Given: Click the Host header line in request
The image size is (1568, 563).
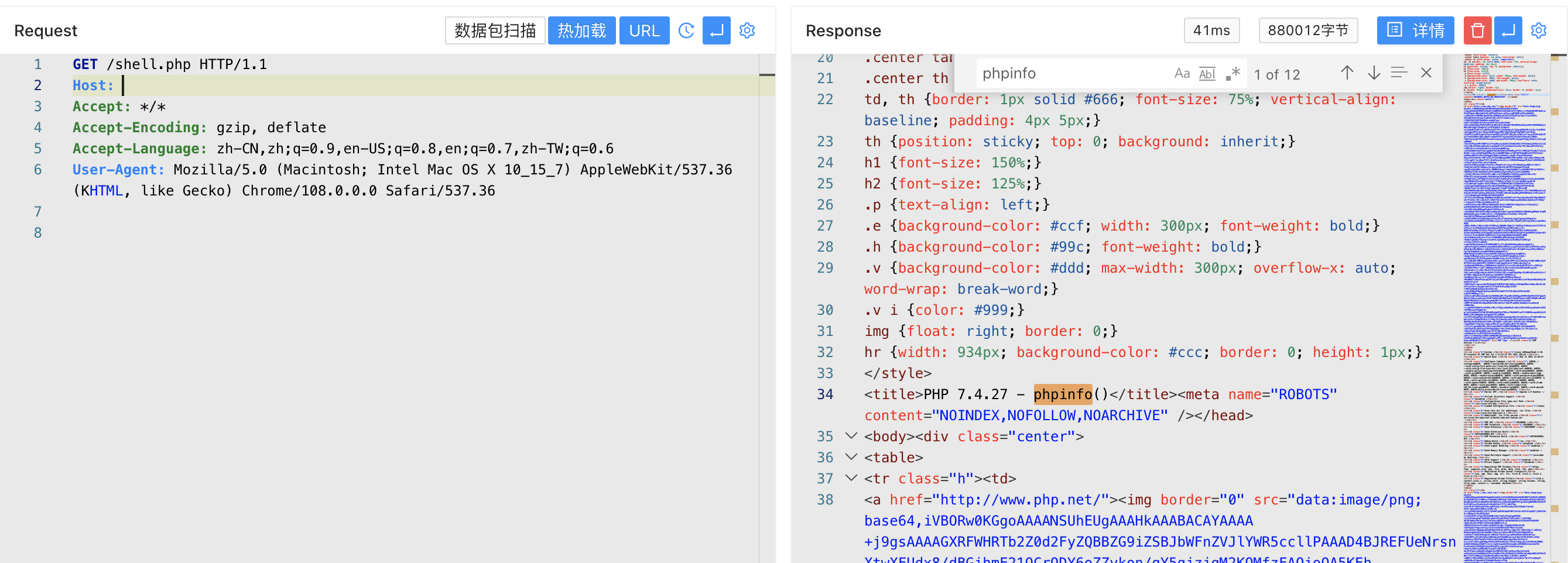Looking at the screenshot, I should [416, 85].
